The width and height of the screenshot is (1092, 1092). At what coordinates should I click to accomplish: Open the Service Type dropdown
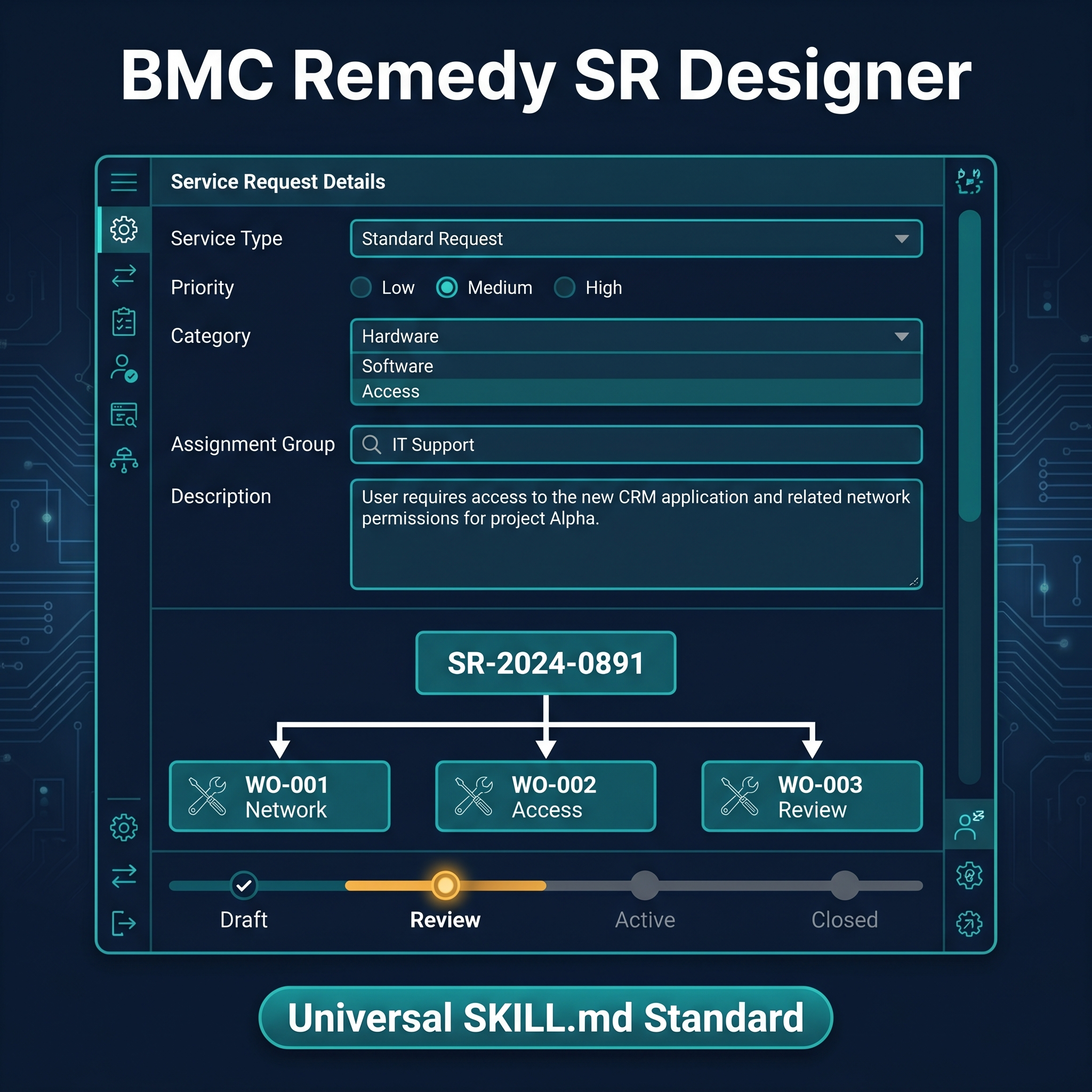point(636,238)
